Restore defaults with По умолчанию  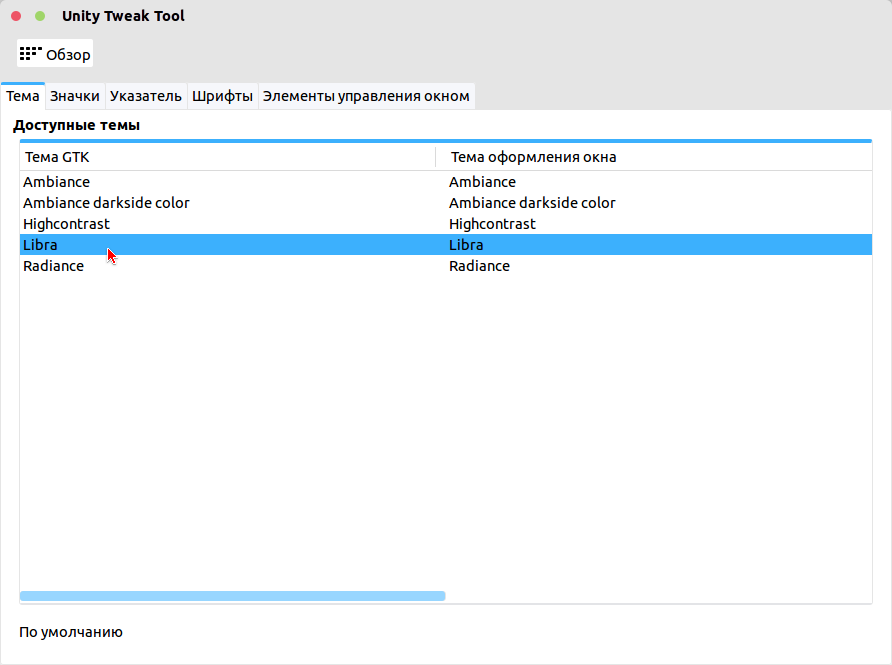coord(71,632)
